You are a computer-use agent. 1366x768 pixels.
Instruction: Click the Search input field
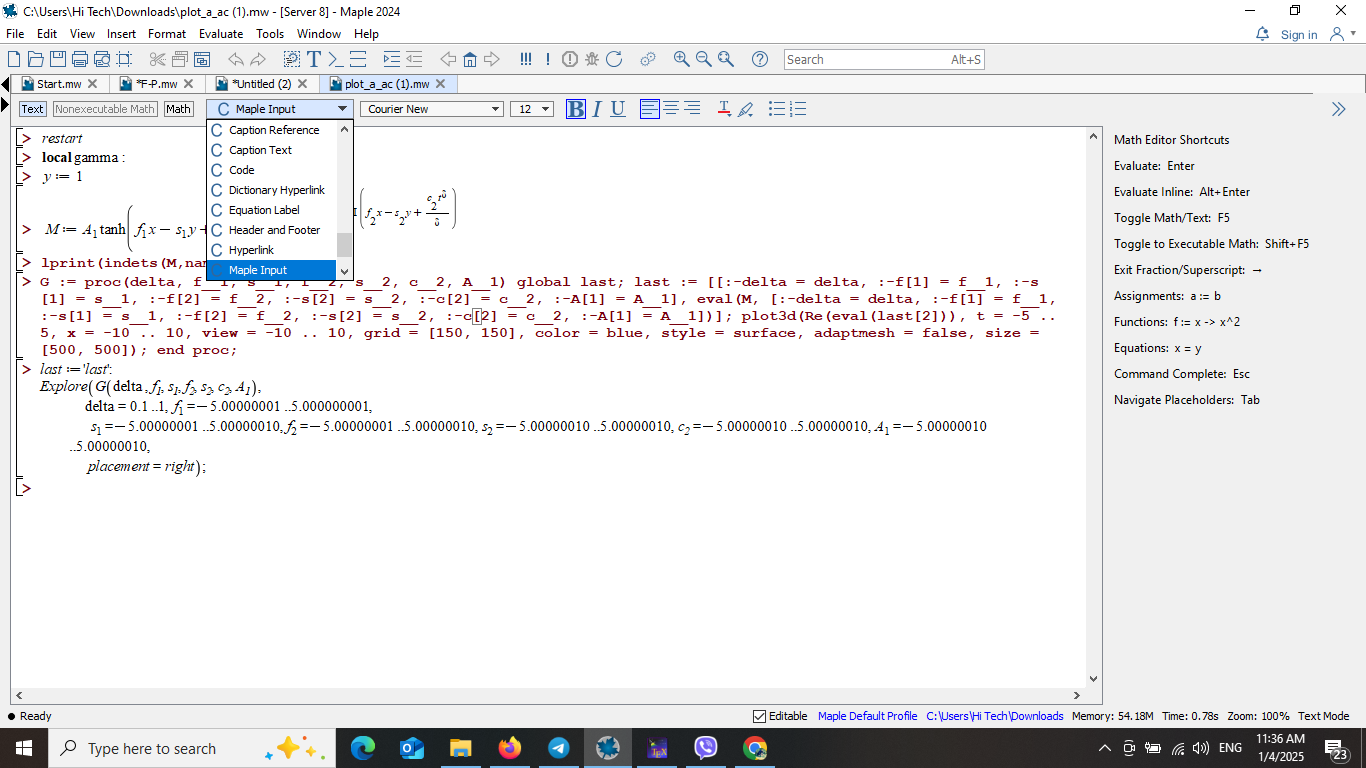pos(884,59)
